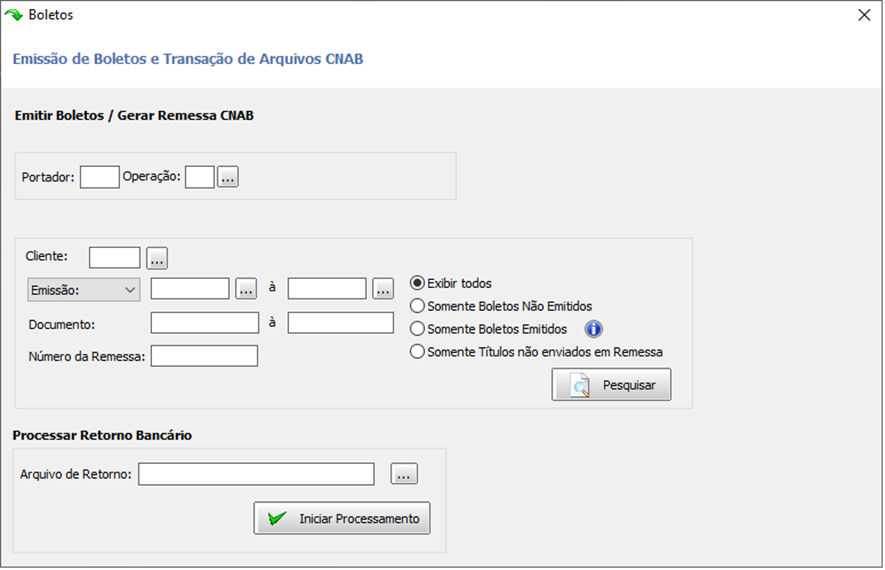The width and height of the screenshot is (885, 570).
Task: Open the start date picker ellipsis button
Action: click(x=246, y=289)
